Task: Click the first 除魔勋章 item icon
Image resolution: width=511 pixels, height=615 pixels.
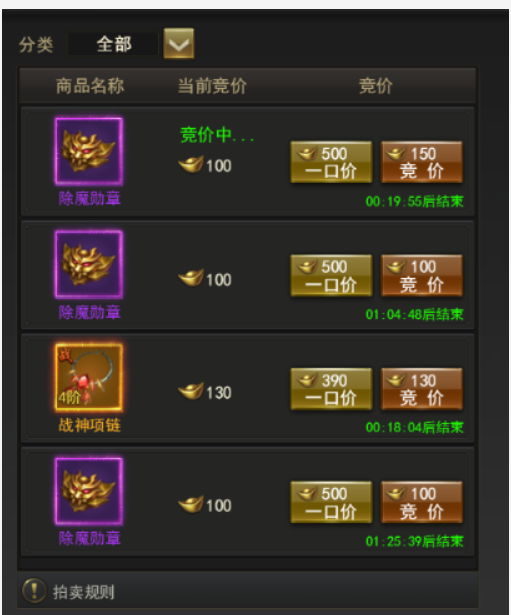Action: [x=89, y=151]
